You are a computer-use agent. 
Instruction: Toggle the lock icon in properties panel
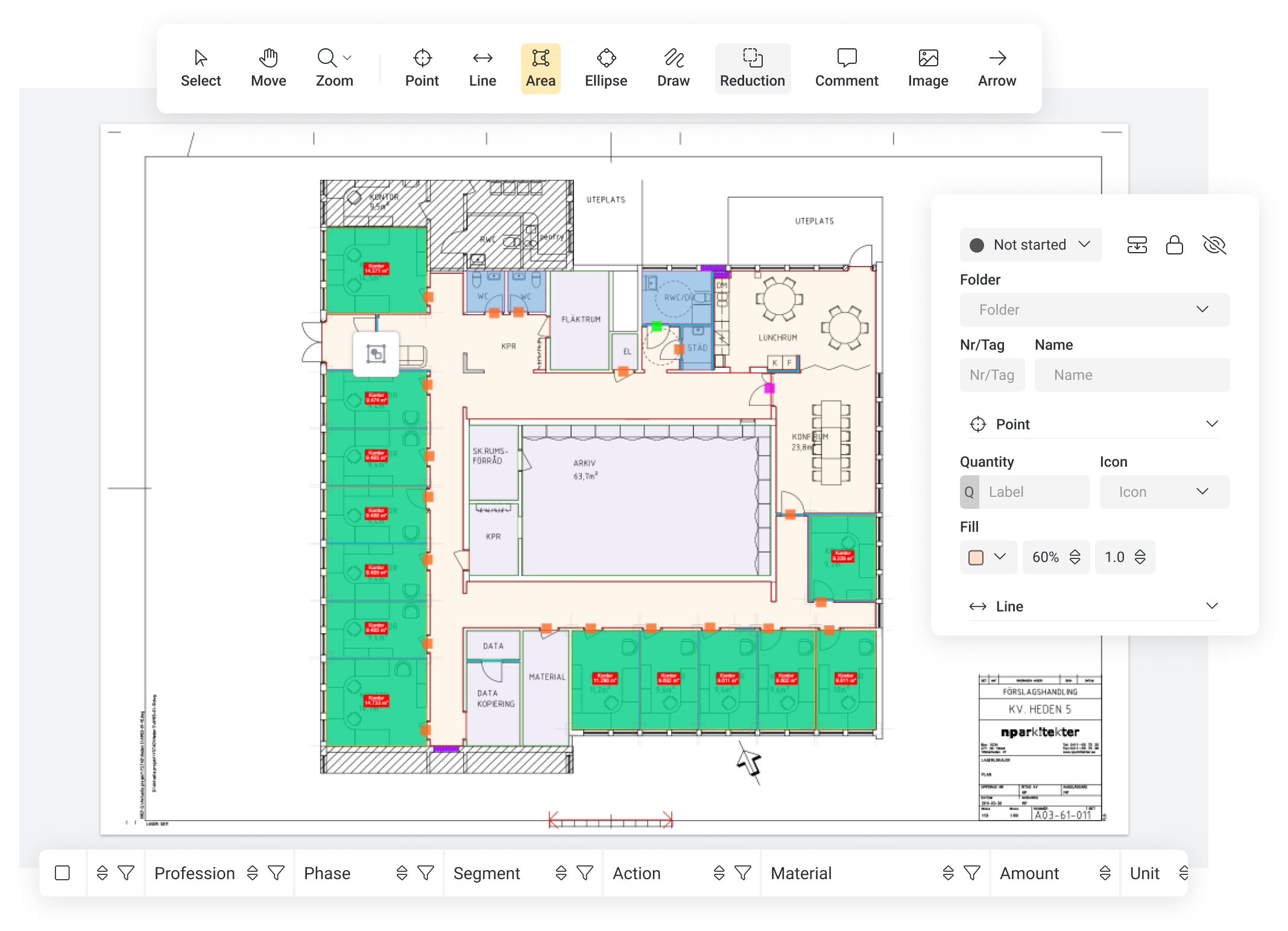pos(1174,245)
